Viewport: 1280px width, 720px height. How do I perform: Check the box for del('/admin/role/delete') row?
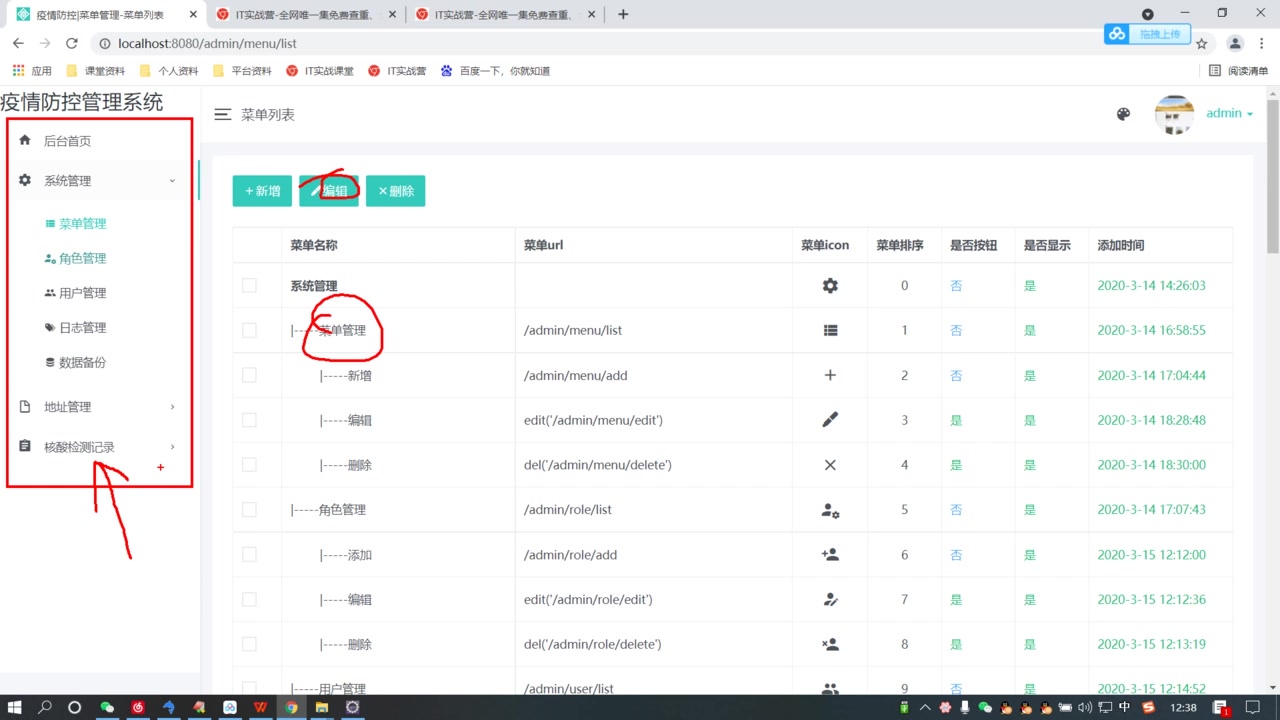point(249,644)
